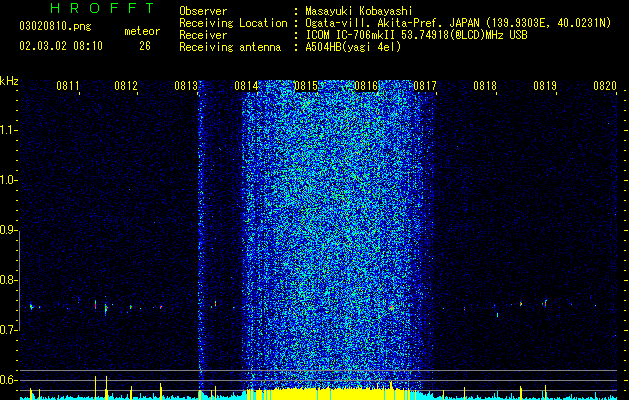
Task: Select the ICOM IC-706mkII receiver text
Action: click(416, 35)
